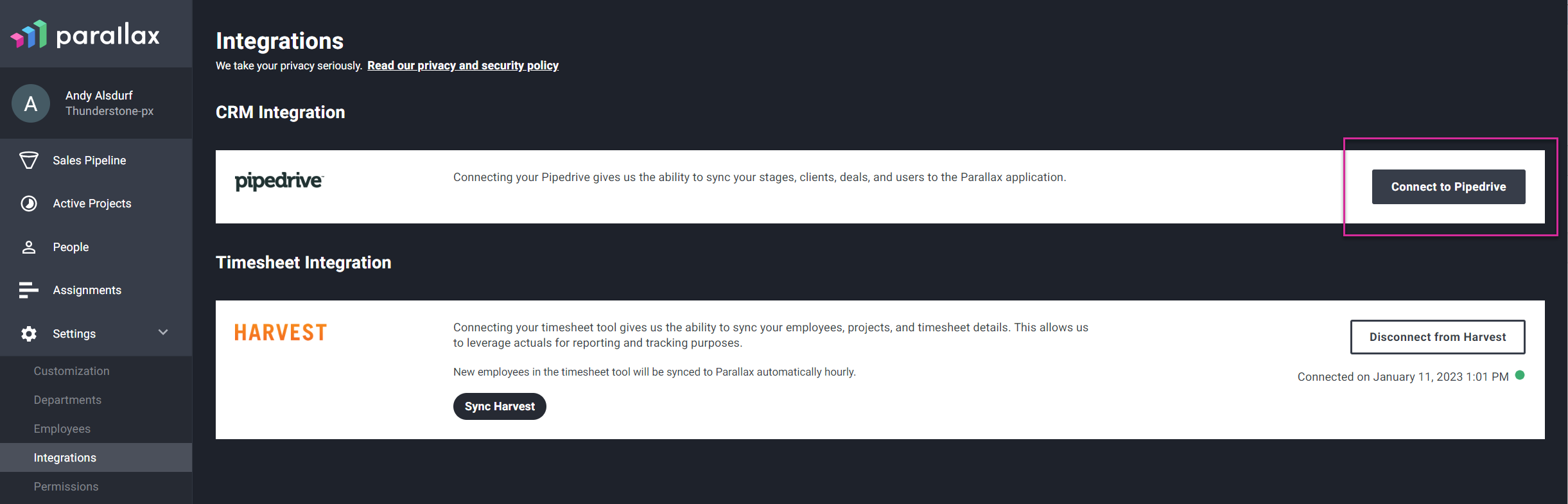This screenshot has width=1568, height=504.
Task: Open the Permissions settings item
Action: [66, 487]
